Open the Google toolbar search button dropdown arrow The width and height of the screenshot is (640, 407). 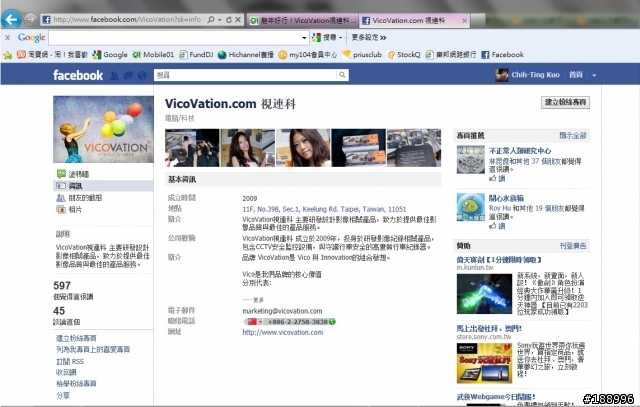point(340,38)
